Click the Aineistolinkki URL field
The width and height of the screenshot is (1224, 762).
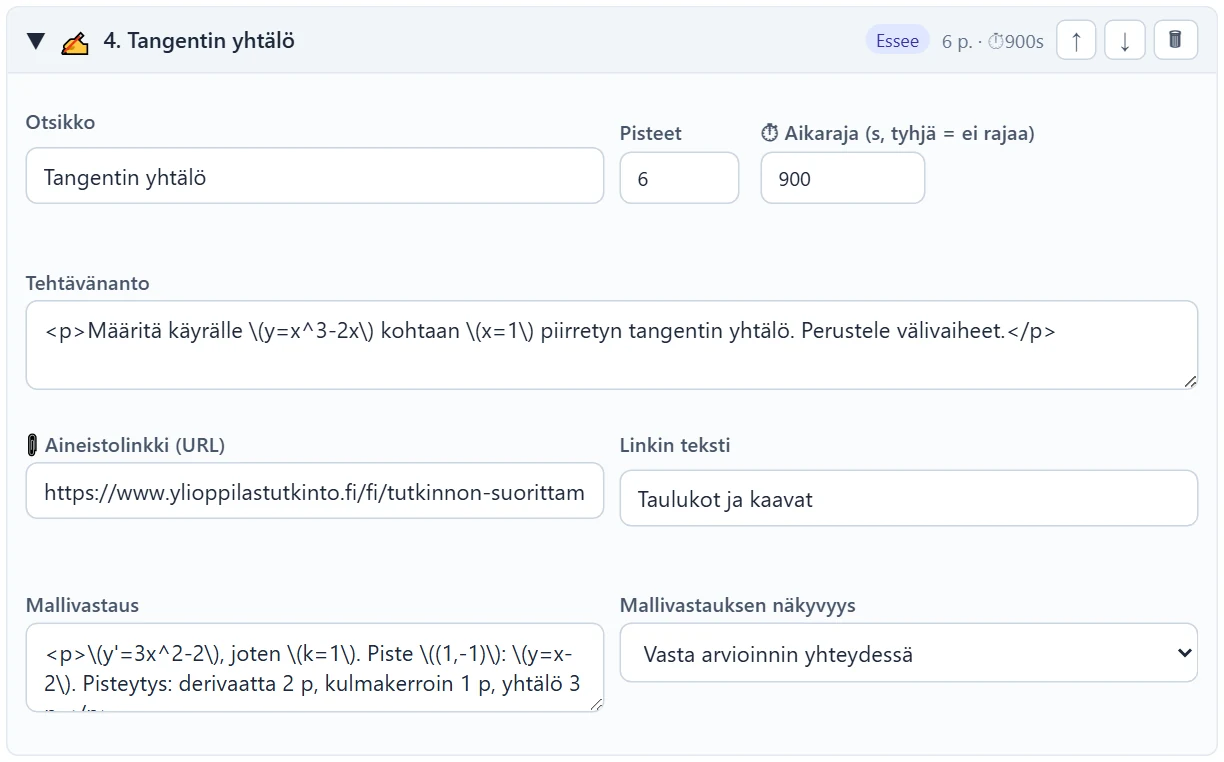pyautogui.click(x=315, y=490)
